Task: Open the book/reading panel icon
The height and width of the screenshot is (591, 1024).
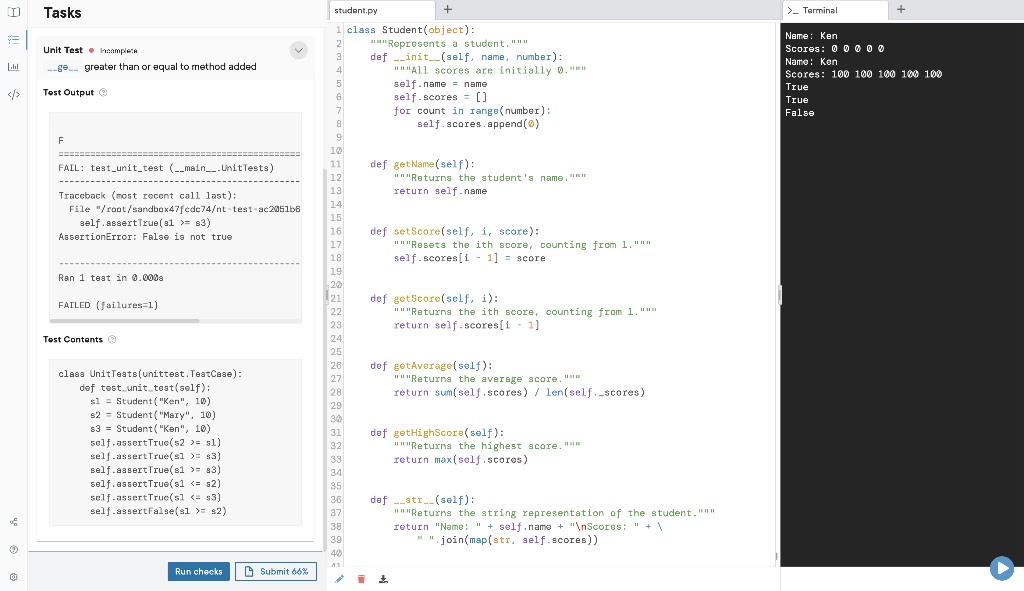Action: pos(14,12)
